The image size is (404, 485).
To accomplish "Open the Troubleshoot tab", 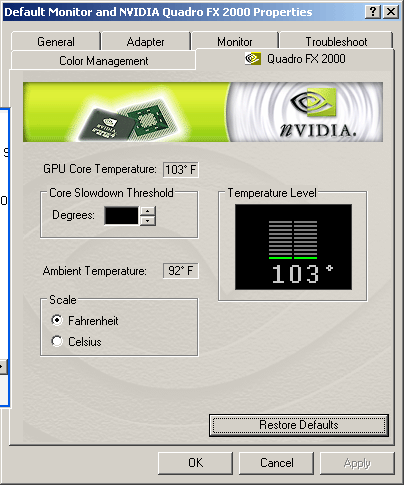I will 336,42.
